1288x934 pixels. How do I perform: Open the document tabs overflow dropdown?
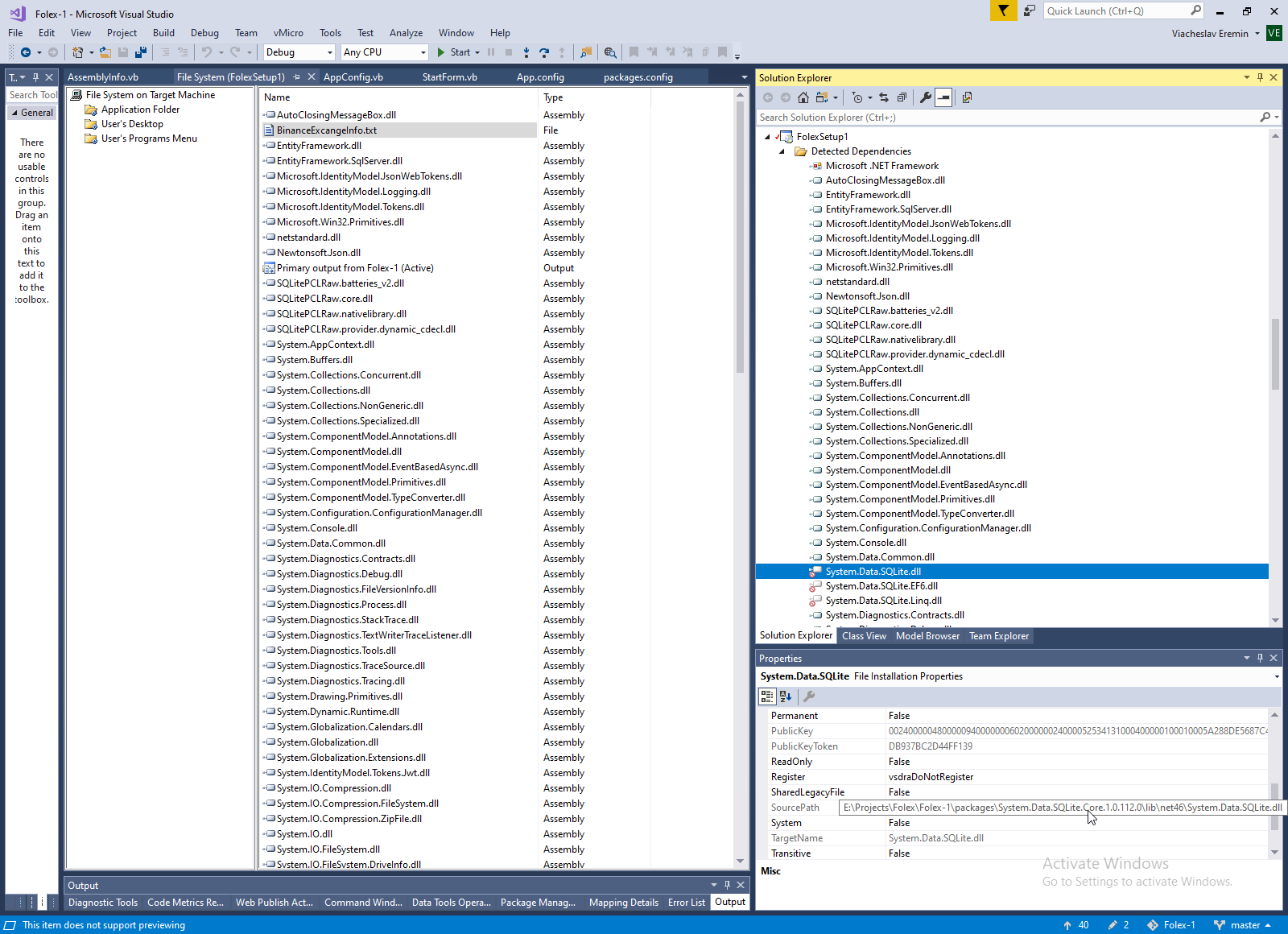click(744, 77)
